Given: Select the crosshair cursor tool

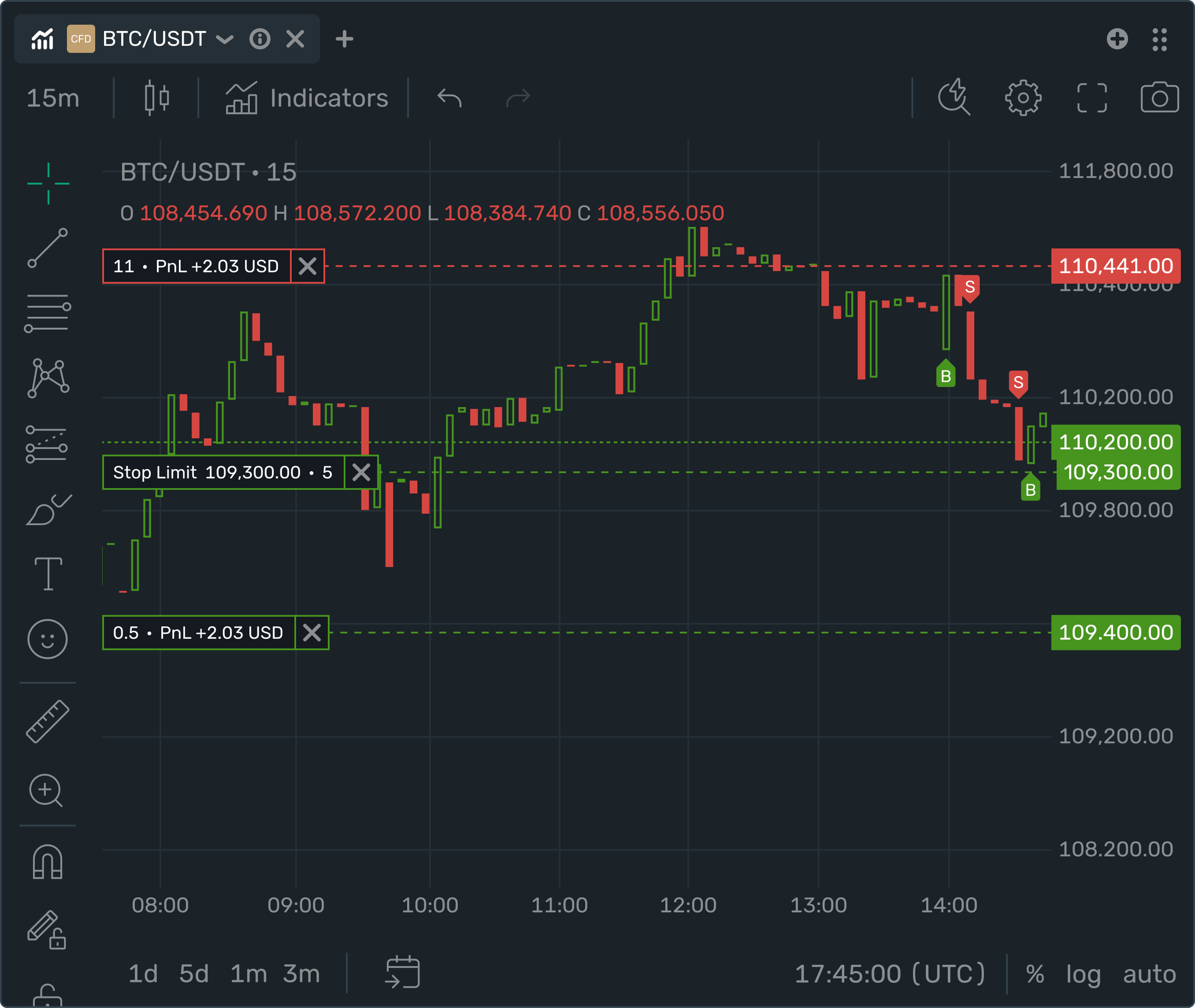Looking at the screenshot, I should [x=48, y=183].
